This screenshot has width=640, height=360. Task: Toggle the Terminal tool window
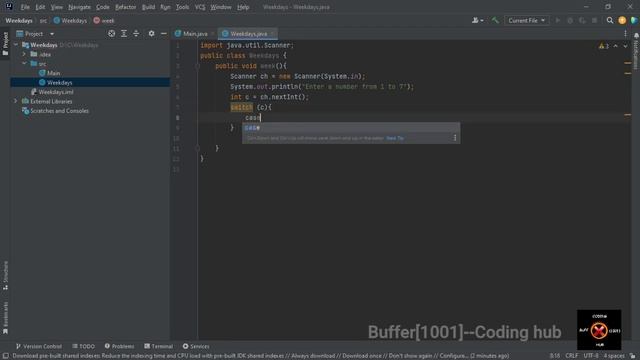pyautogui.click(x=158, y=346)
